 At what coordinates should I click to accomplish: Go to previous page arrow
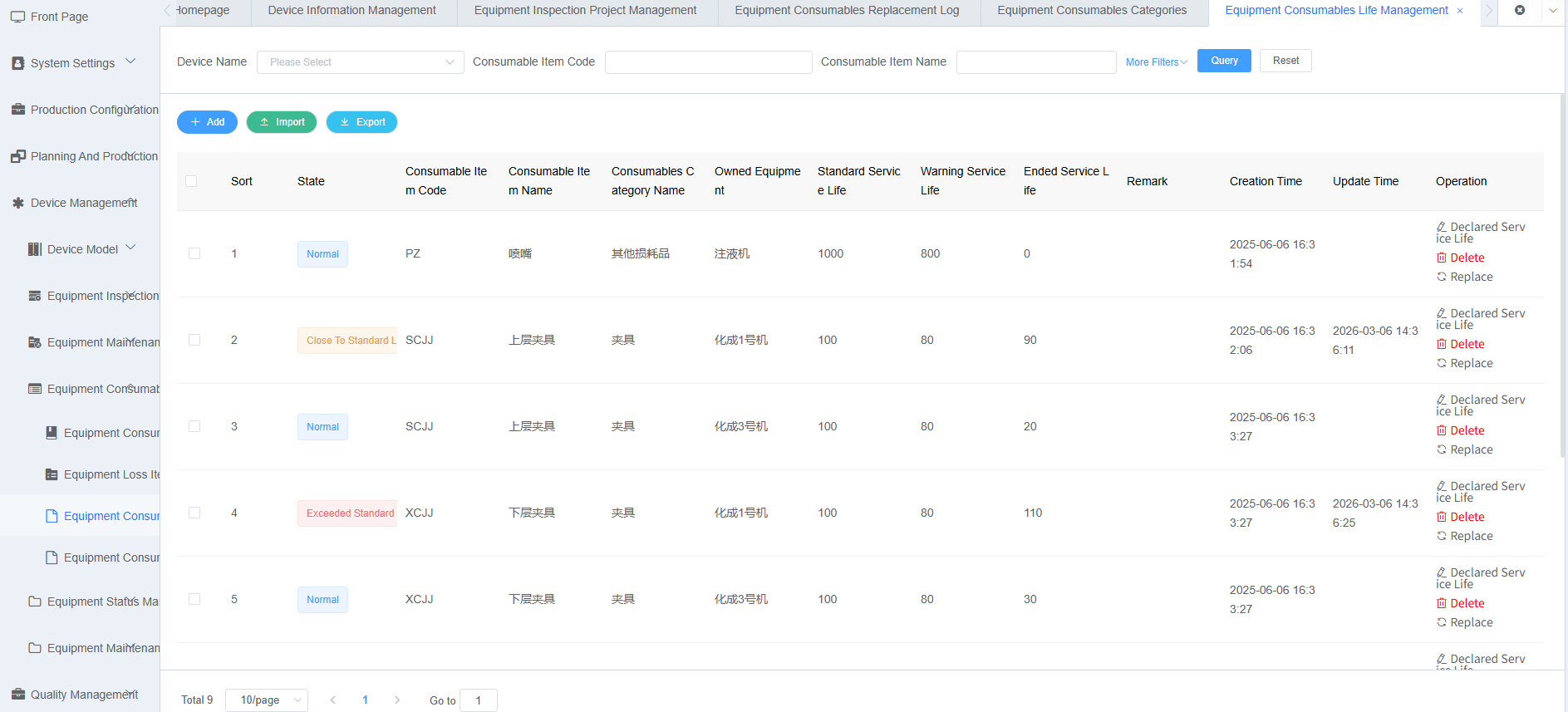(333, 700)
